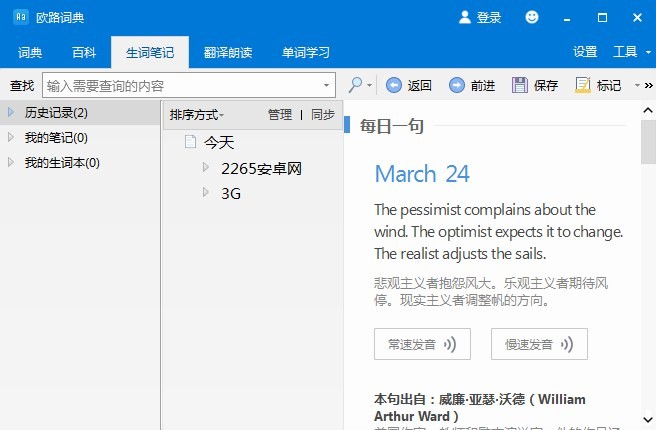Screen dimensions: 656x430
Task: Click the 每日一句 section heading
Action: click(x=392, y=125)
